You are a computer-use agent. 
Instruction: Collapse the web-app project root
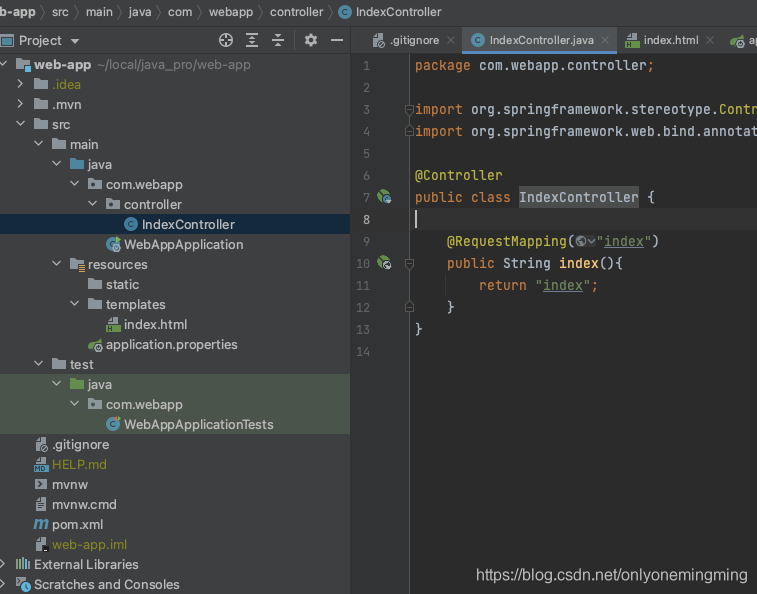(4, 63)
